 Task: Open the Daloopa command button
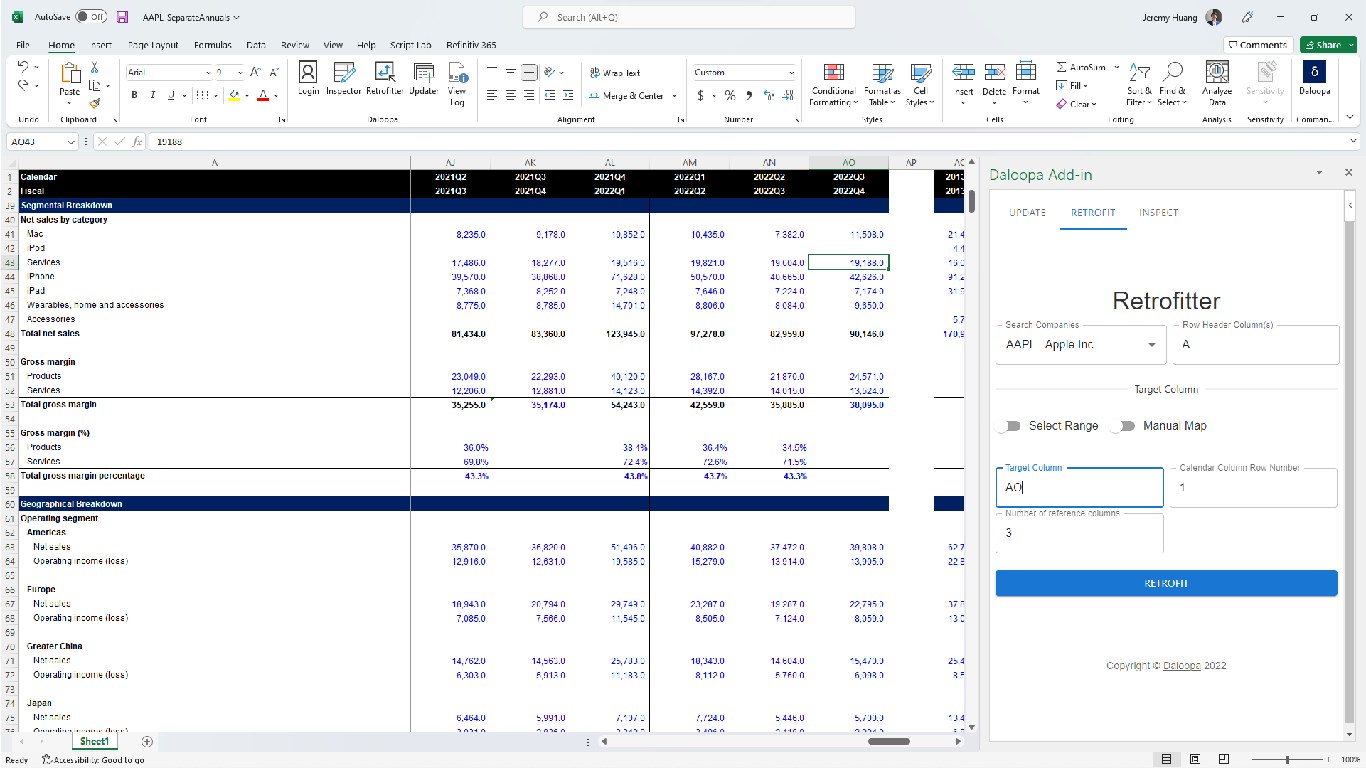pyautogui.click(x=1314, y=79)
